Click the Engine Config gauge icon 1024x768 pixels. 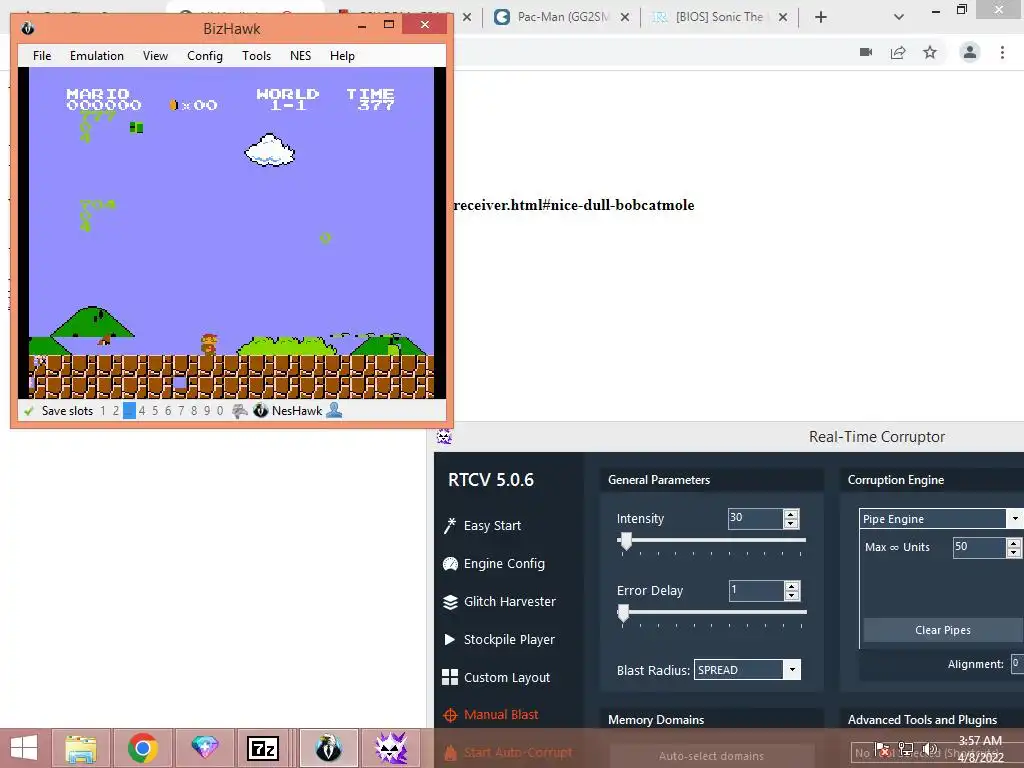450,564
